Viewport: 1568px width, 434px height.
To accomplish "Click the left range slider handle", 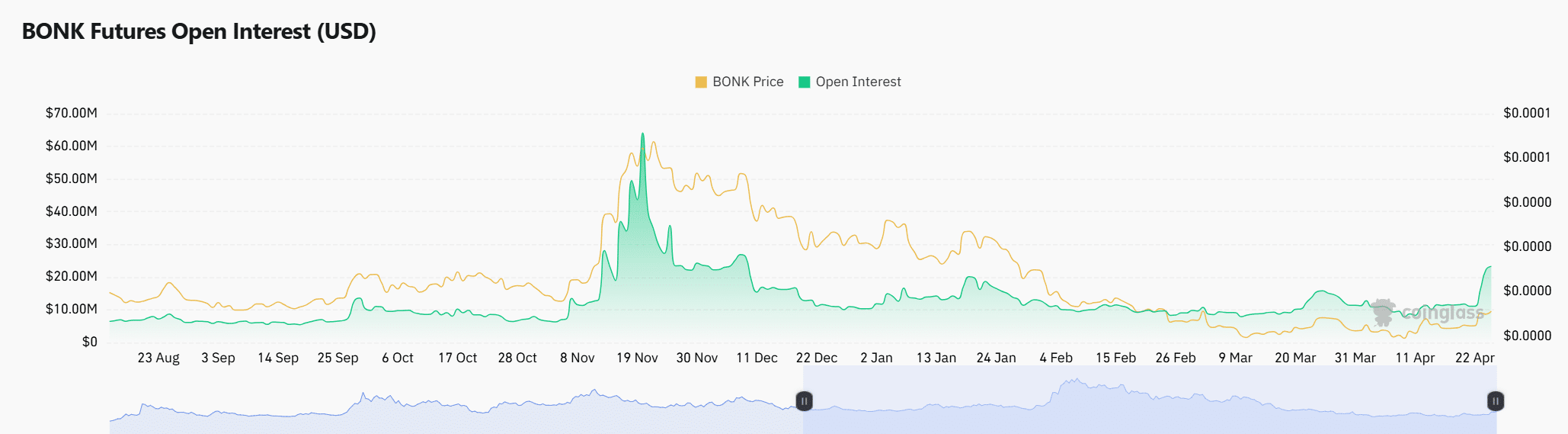I will (x=804, y=401).
